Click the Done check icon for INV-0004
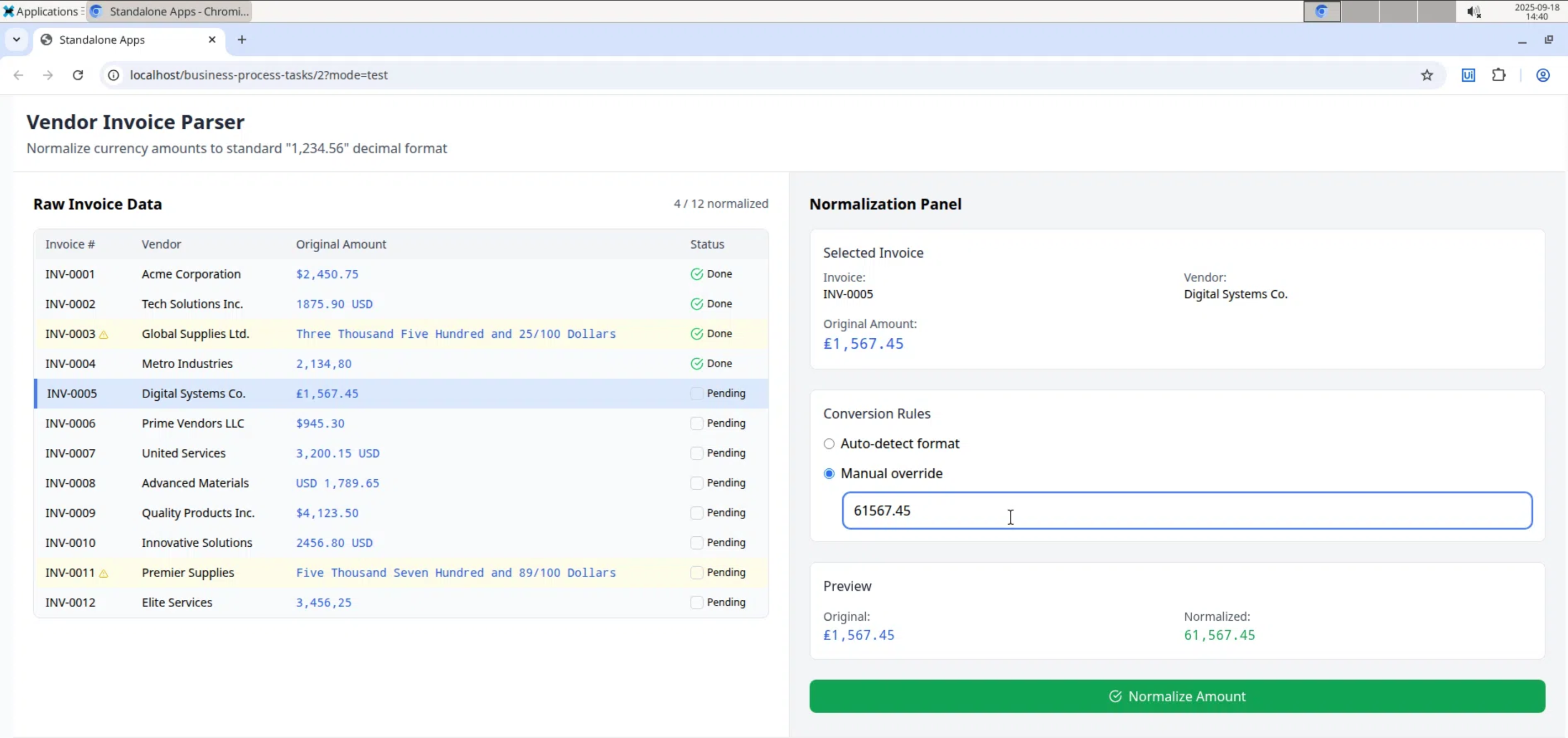The image size is (1568, 738). tap(696, 364)
